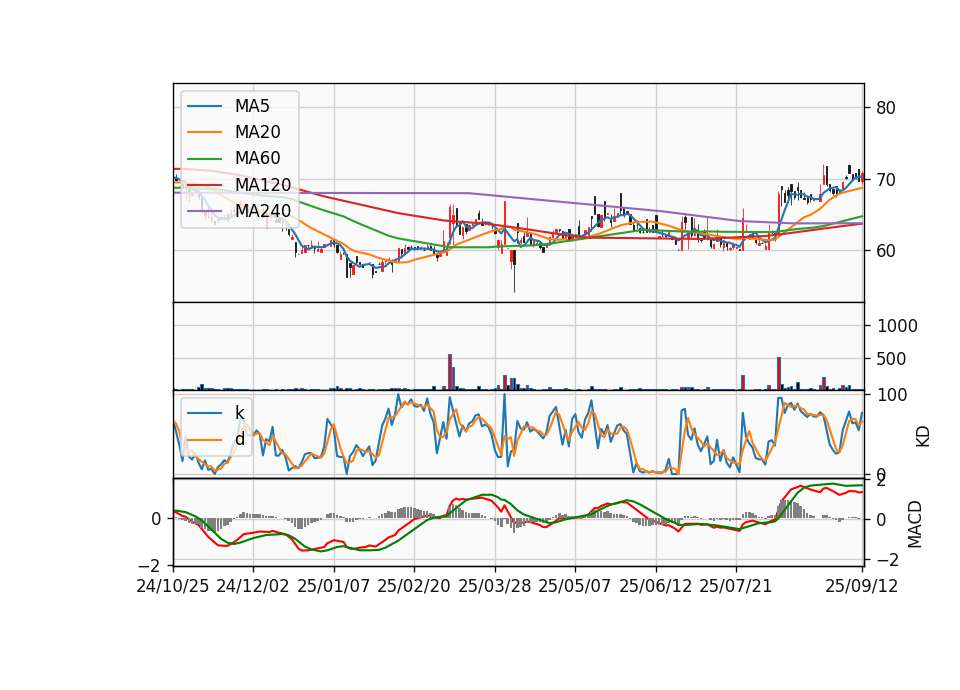Click the 24/10/25 date axis label

[x=173, y=586]
